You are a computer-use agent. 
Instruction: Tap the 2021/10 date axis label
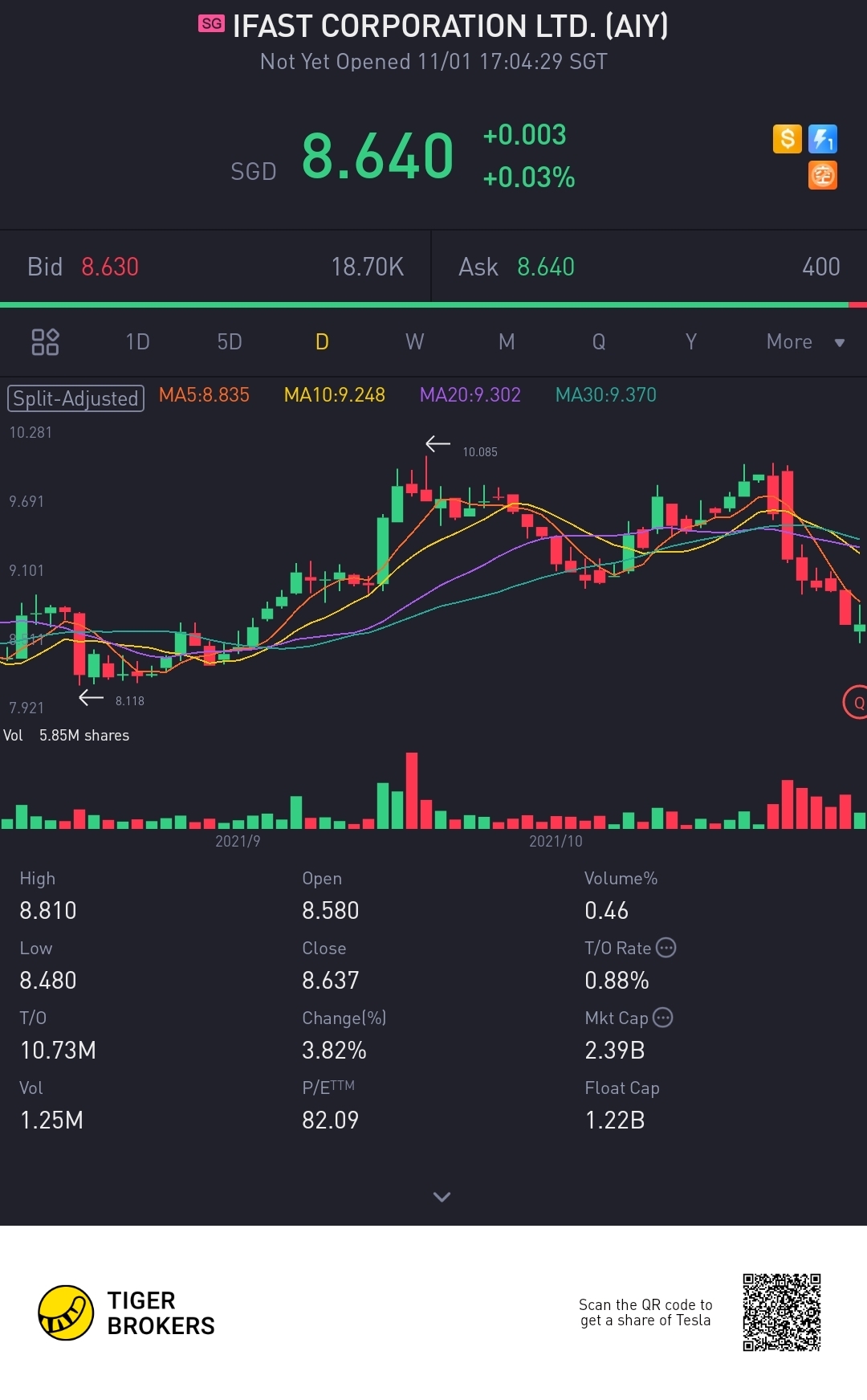pos(556,841)
